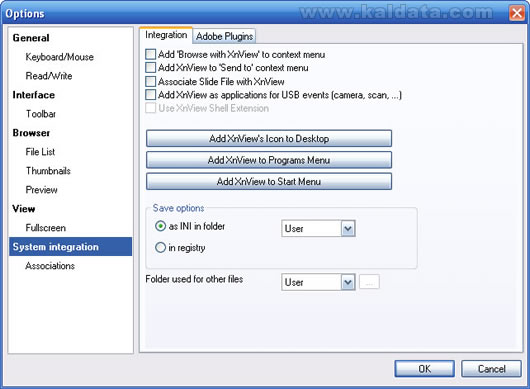Toggle Use XnView Shell Extension checkbox
The width and height of the screenshot is (530, 389).
pyautogui.click(x=150, y=108)
